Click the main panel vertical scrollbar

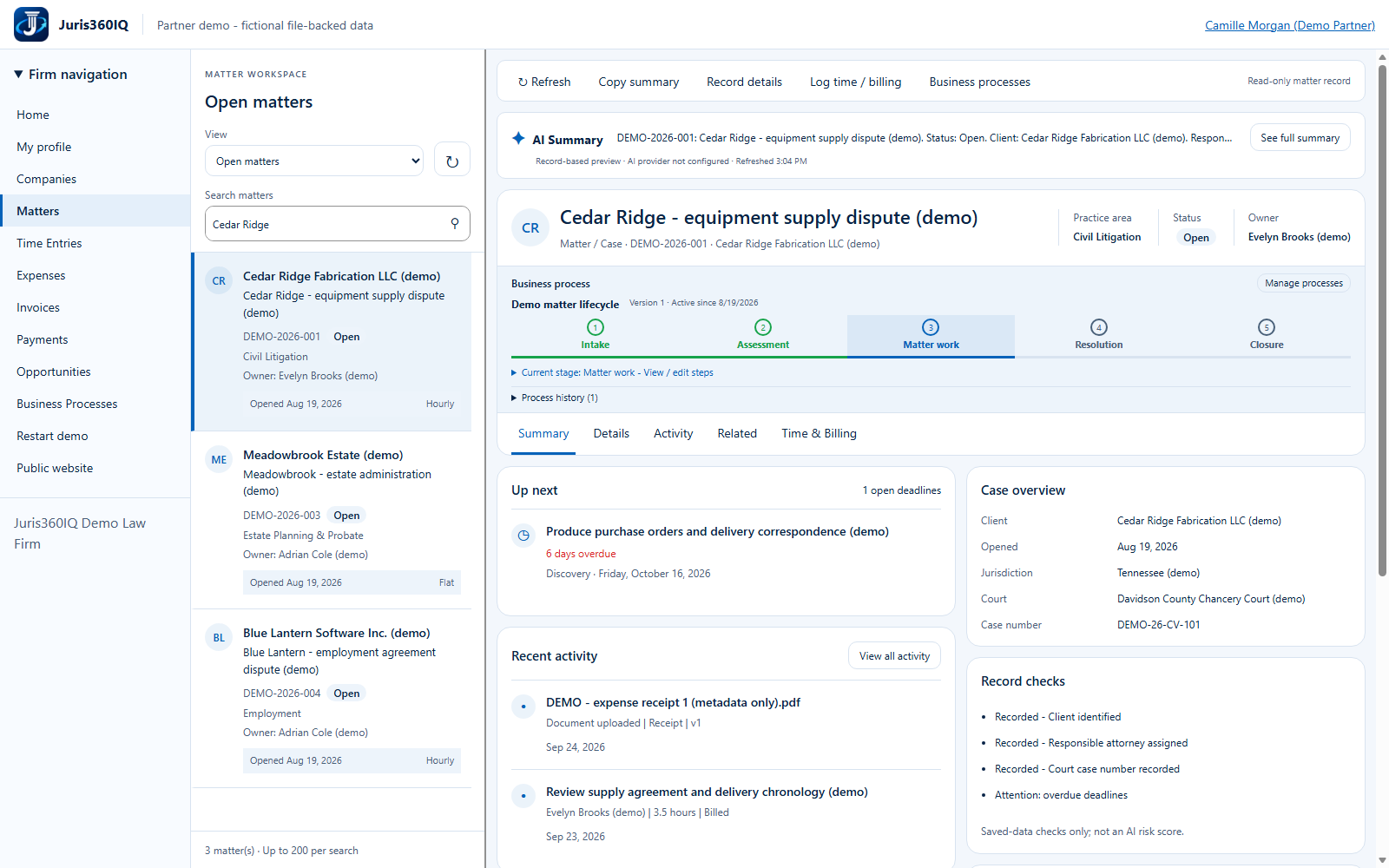pos(1382,321)
